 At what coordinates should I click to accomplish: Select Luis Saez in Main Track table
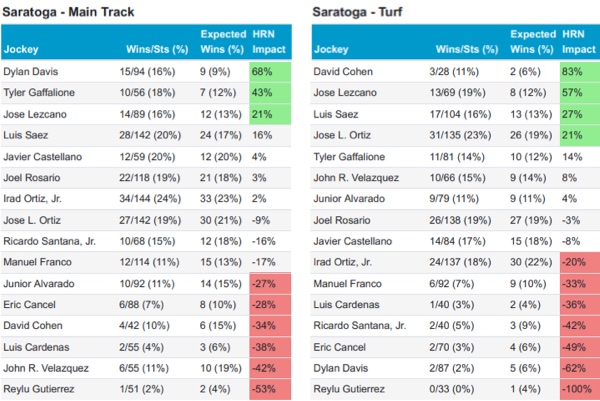26,135
